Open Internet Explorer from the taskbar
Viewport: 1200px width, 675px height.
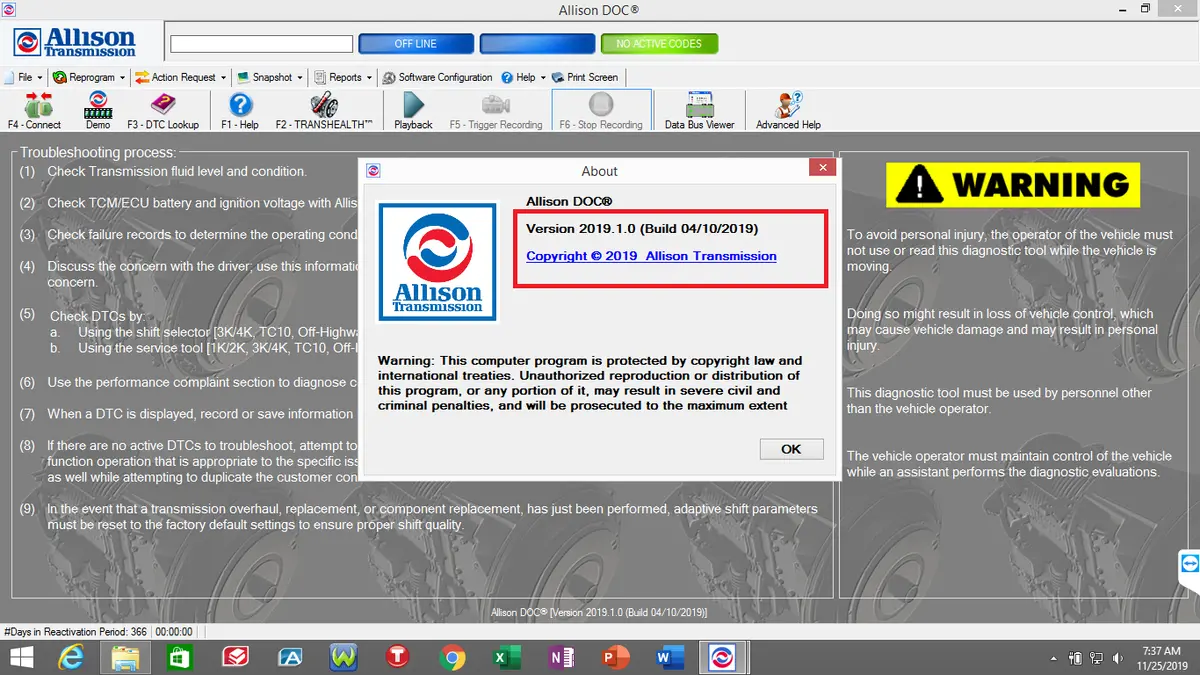pyautogui.click(x=71, y=657)
